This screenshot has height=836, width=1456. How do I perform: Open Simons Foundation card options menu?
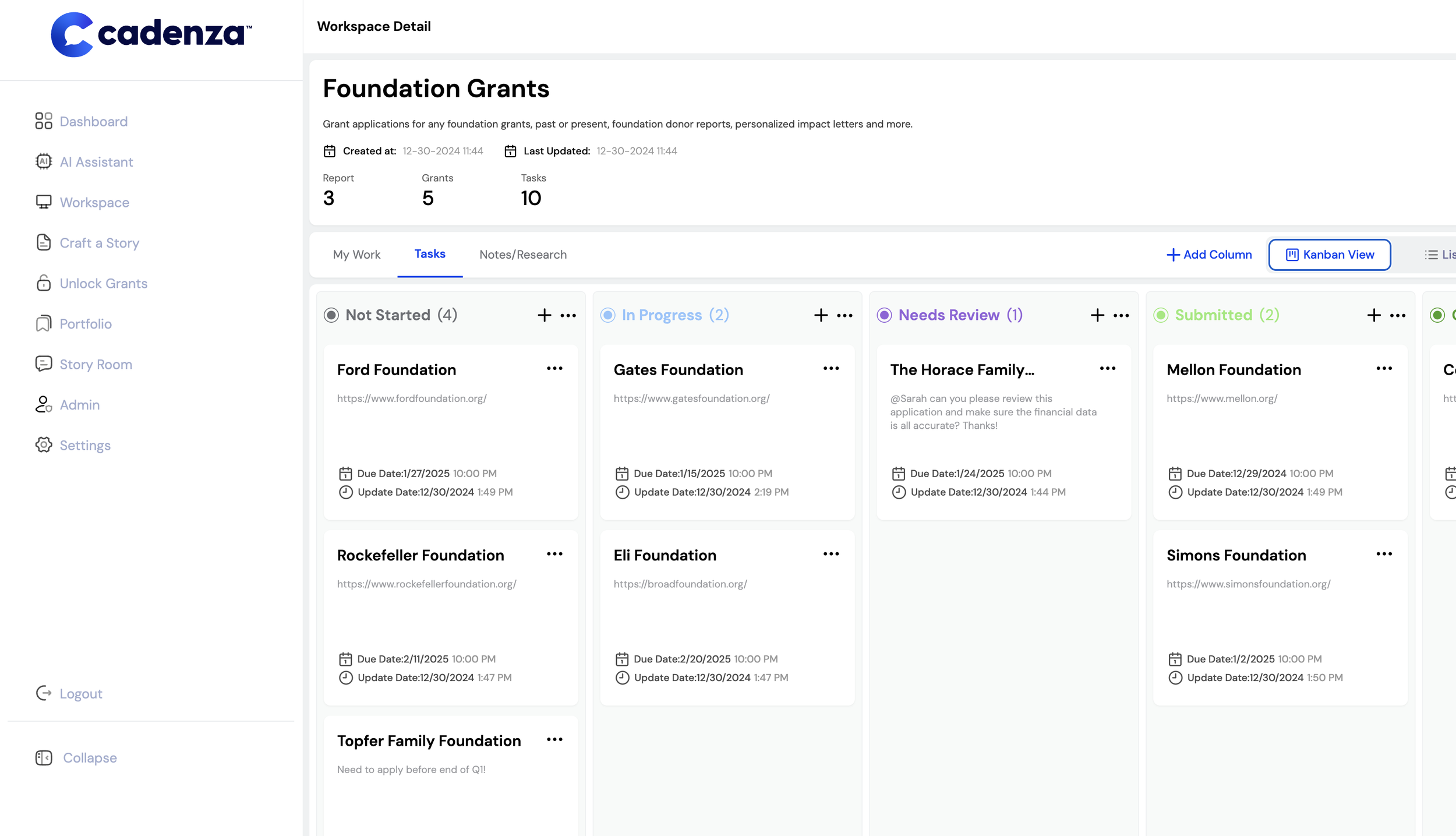1384,553
